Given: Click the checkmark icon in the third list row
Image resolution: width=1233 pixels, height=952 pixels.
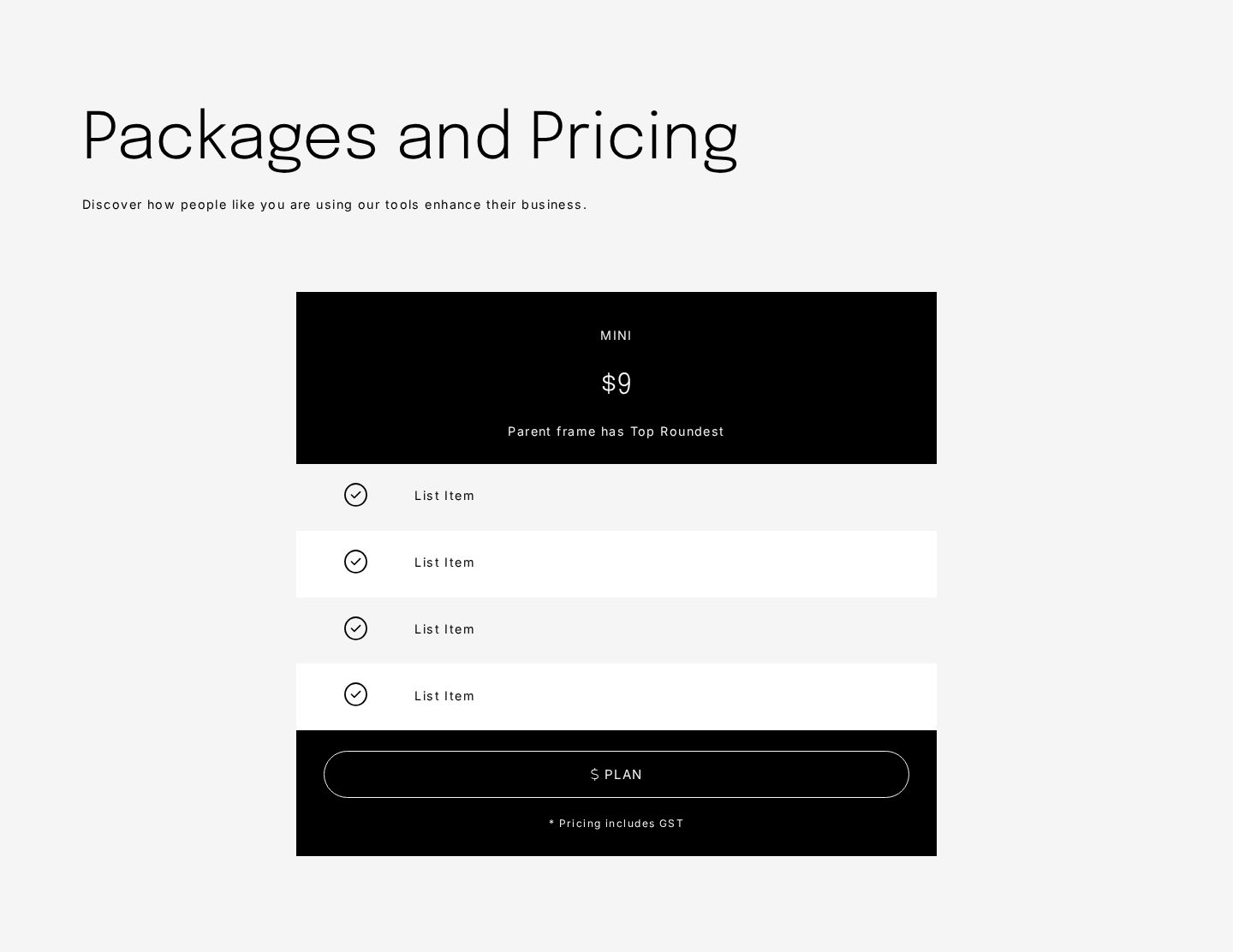Looking at the screenshot, I should [x=355, y=628].
